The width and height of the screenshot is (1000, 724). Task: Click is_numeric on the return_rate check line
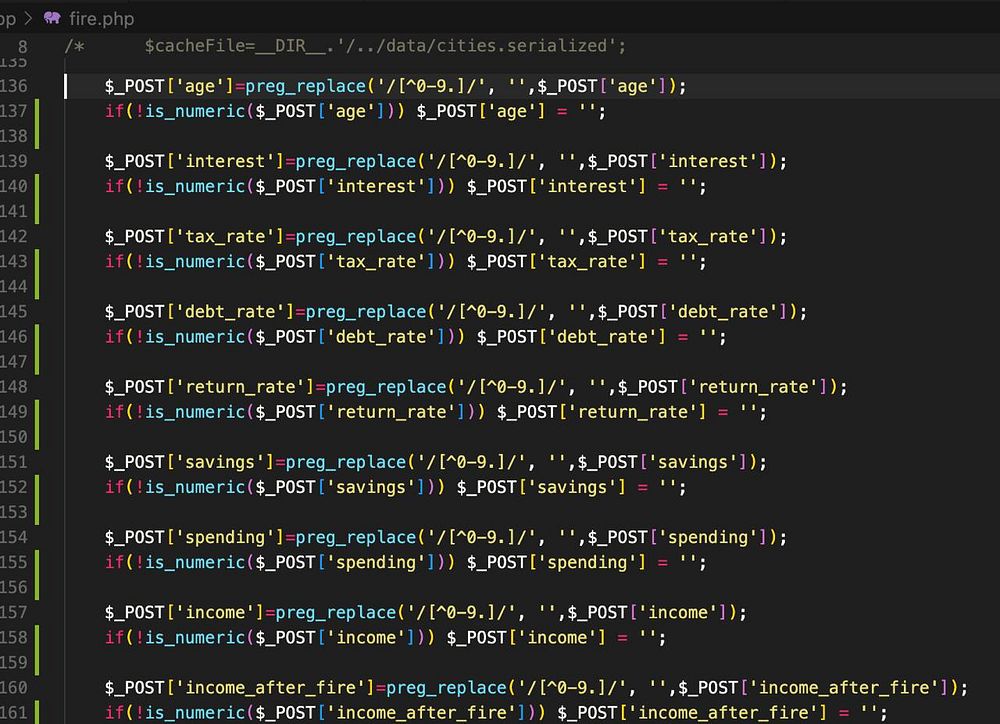tap(195, 413)
